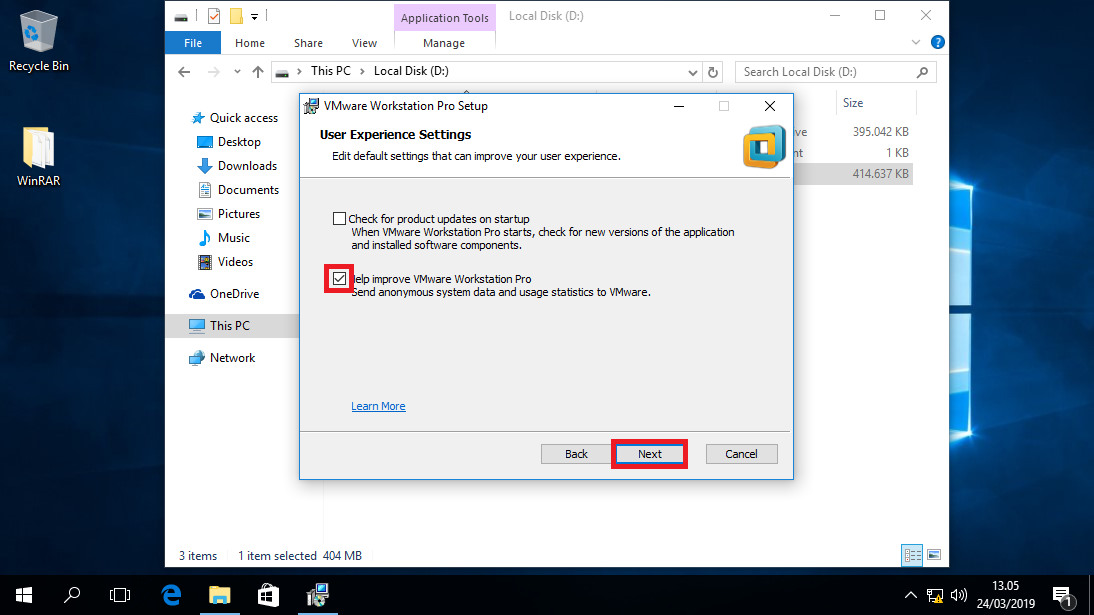
Task: Open Task View on taskbar
Action: pyautogui.click(x=120, y=595)
